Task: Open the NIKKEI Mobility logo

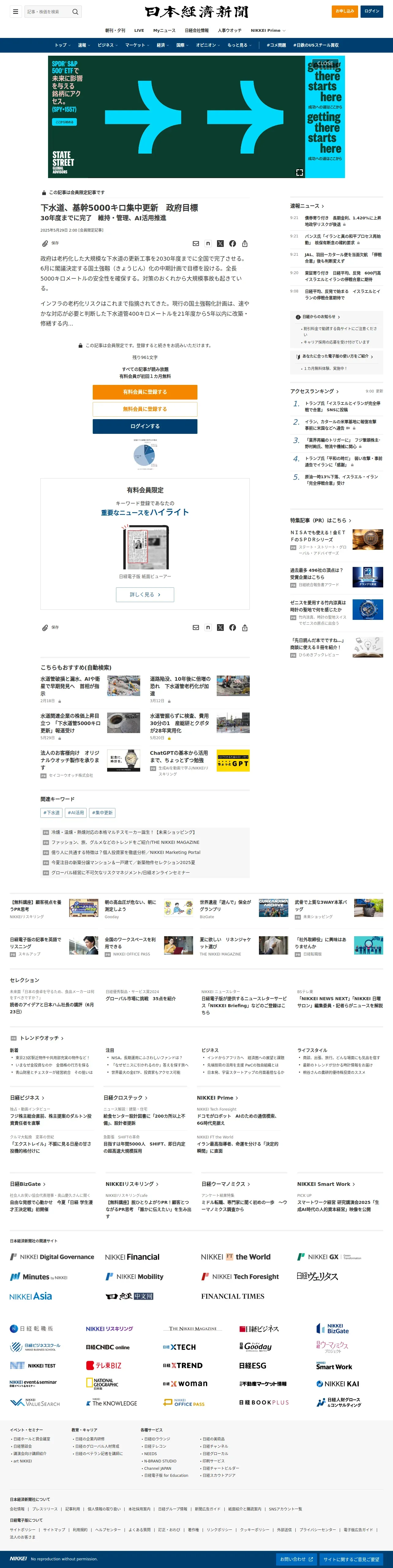Action: (134, 1276)
